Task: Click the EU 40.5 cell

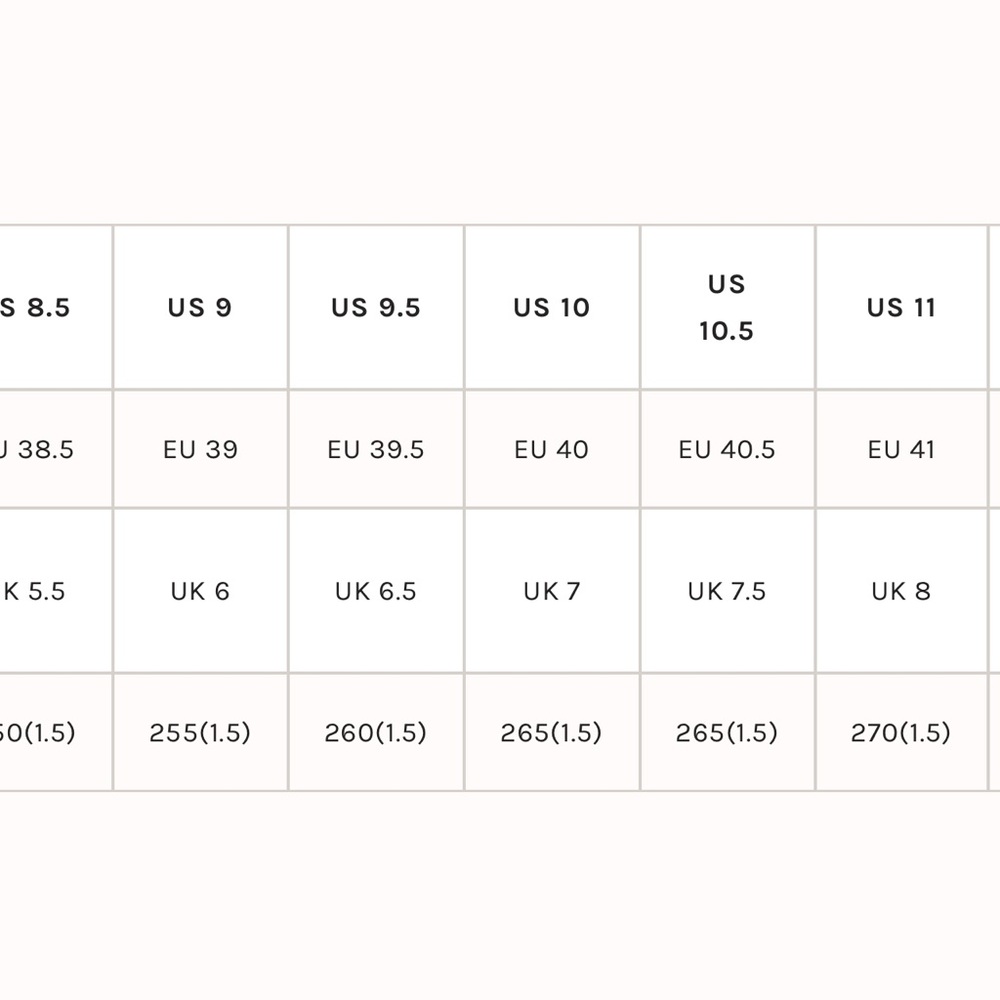Action: [728, 450]
